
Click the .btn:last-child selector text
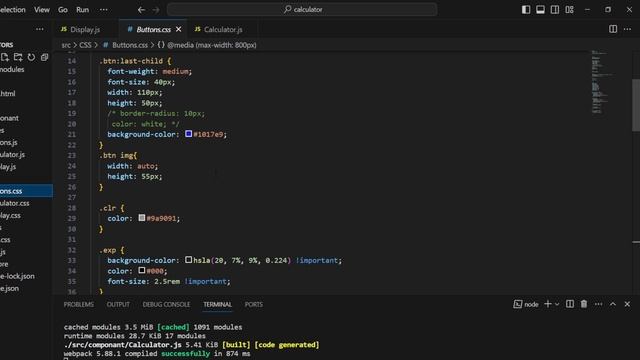coord(131,61)
